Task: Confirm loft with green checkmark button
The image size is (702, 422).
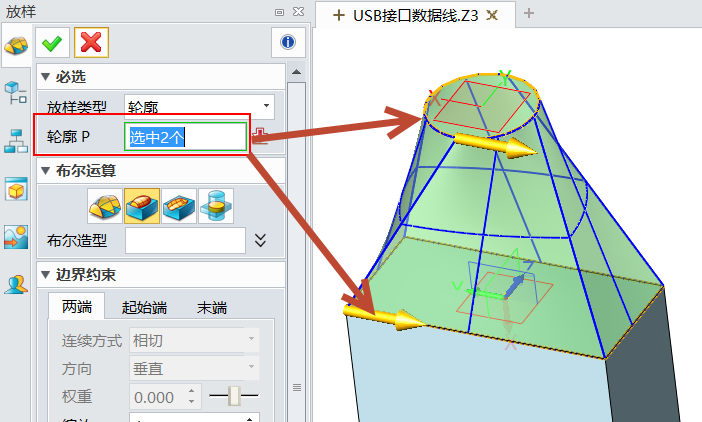Action: coord(52,42)
